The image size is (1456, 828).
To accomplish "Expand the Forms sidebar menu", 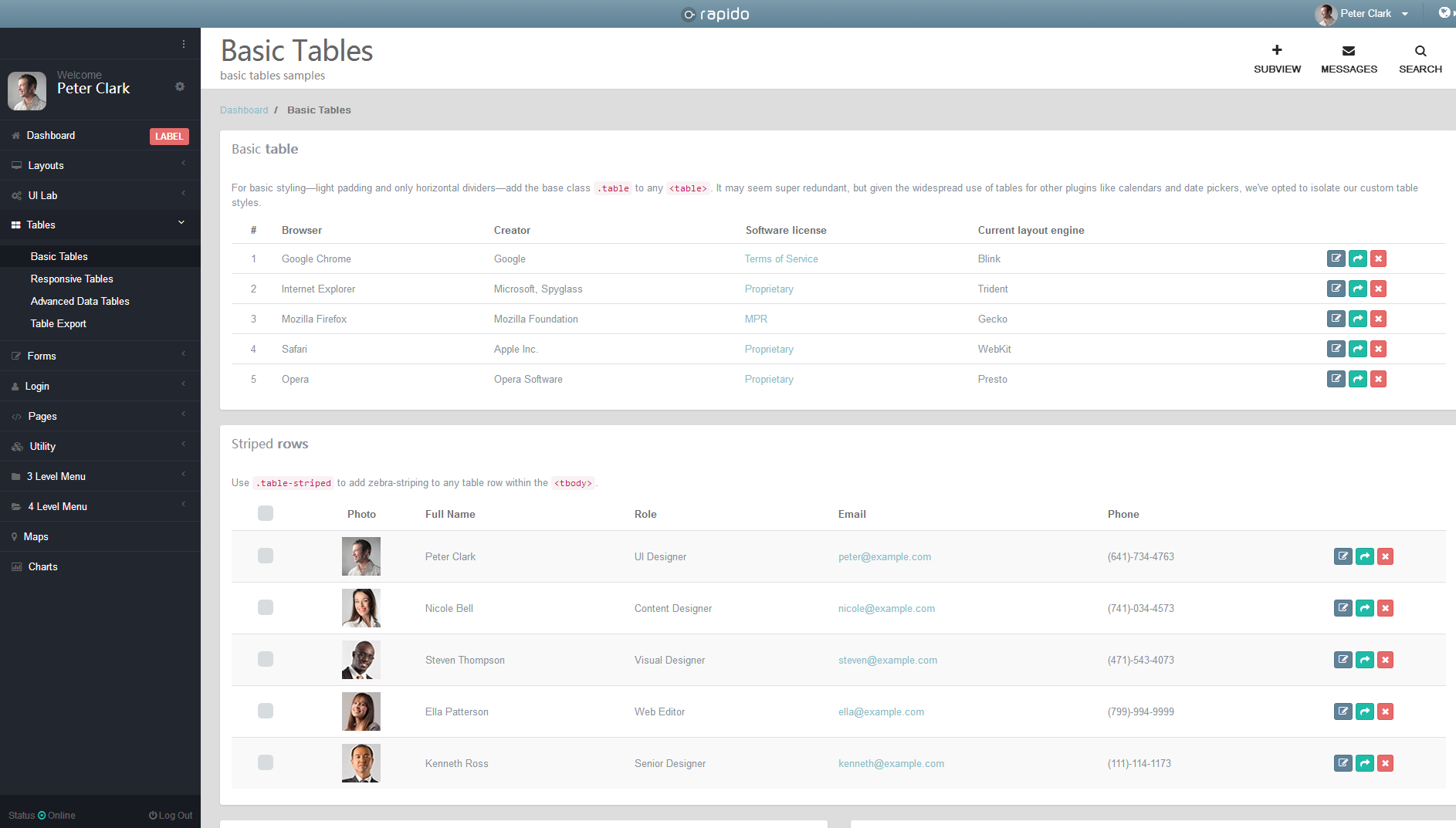I will 100,356.
